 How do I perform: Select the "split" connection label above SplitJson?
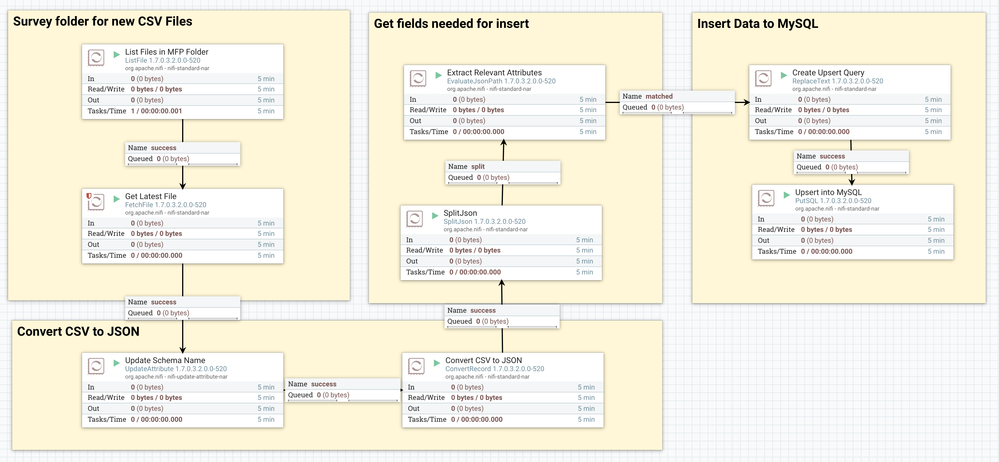[503, 171]
